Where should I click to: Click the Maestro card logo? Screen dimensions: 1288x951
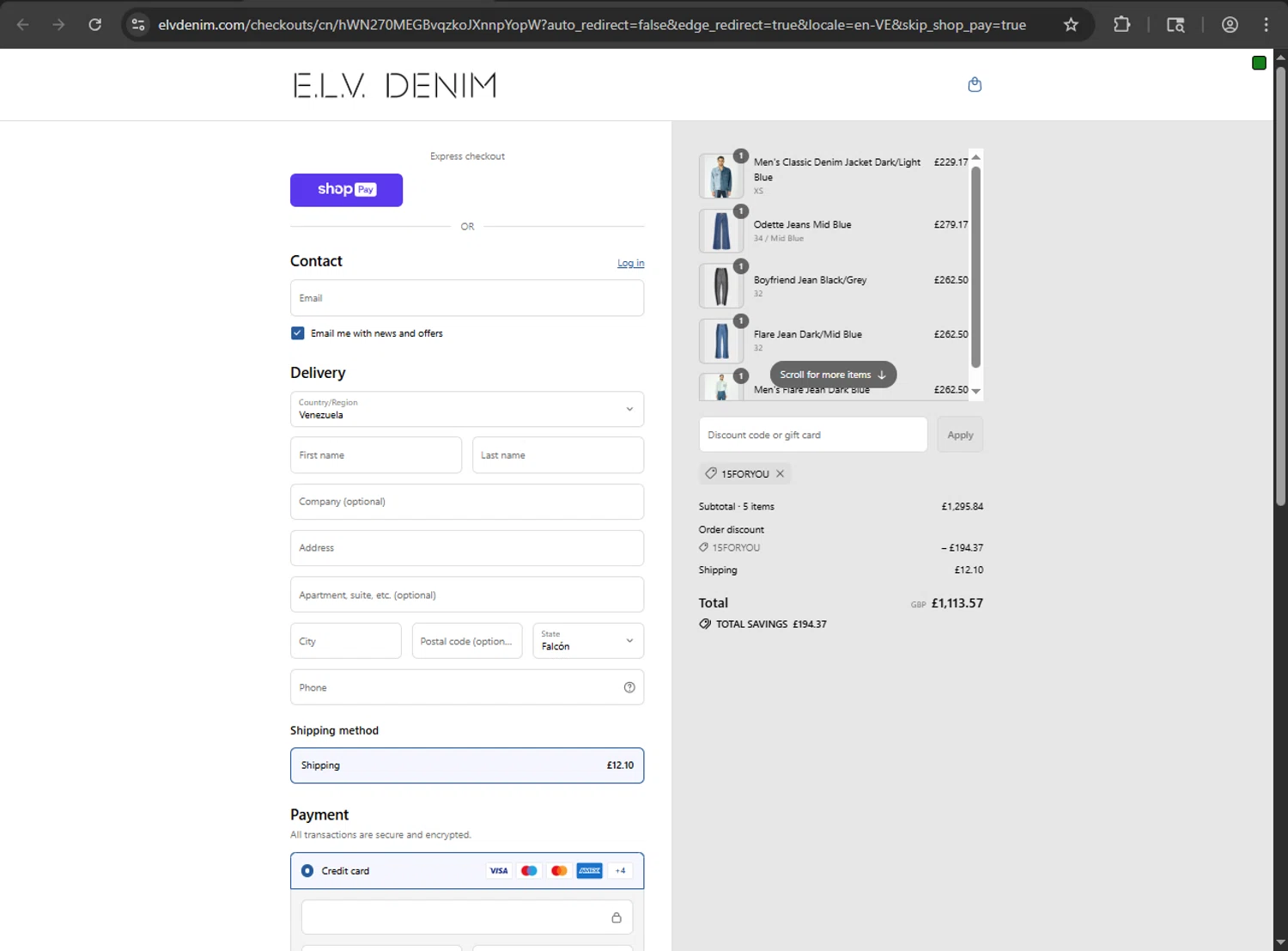coord(529,870)
